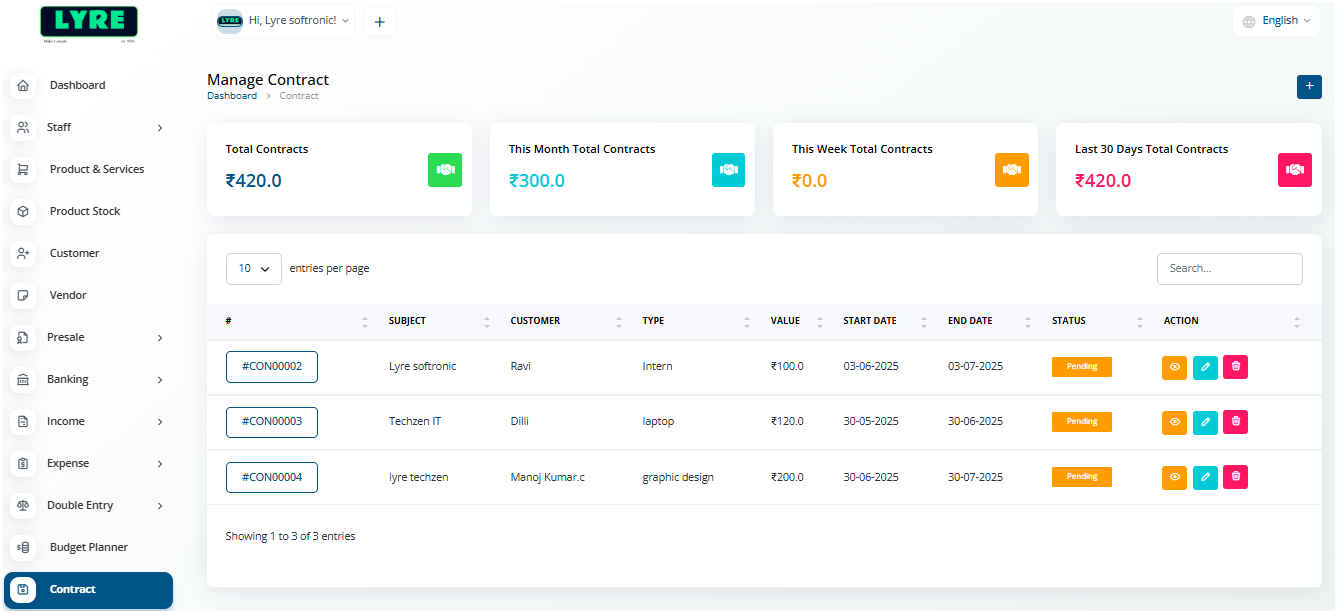Viewport: 1337px width, 613px height.
Task: Click the edit pencil icon for #CON00004
Action: tap(1205, 477)
